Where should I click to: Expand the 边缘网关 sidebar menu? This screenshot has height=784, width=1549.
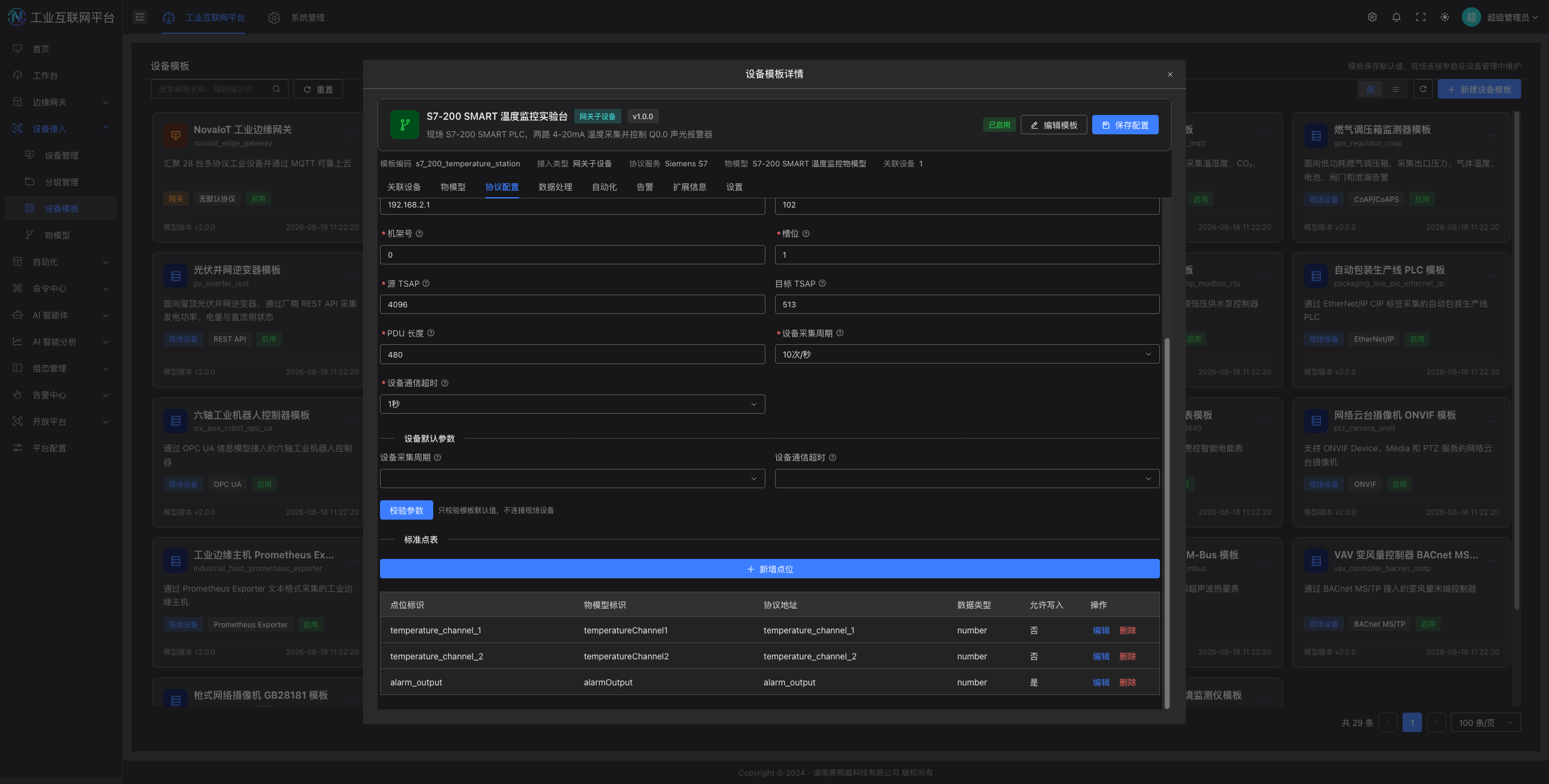61,102
